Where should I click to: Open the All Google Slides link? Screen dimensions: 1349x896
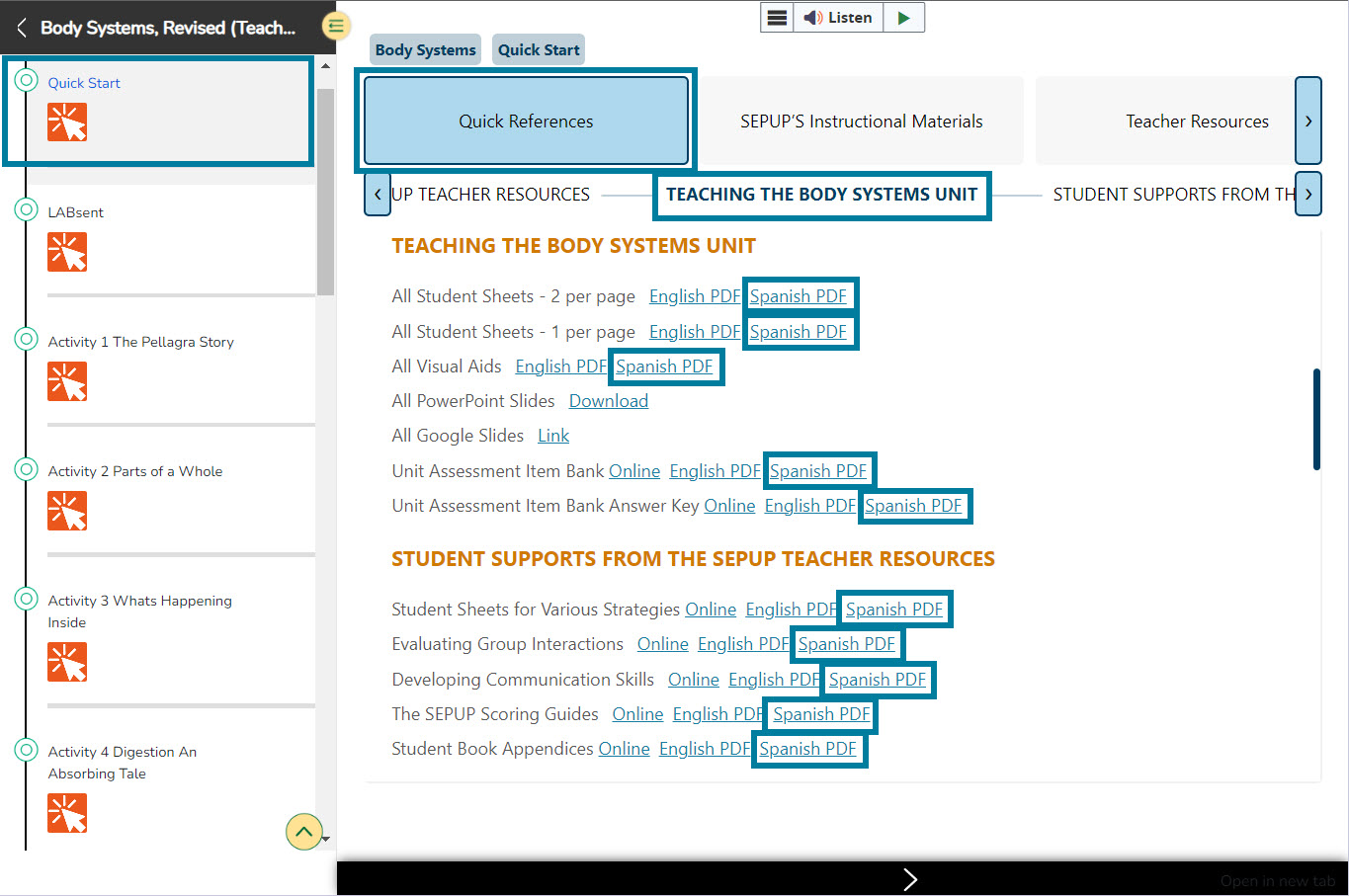coord(552,436)
